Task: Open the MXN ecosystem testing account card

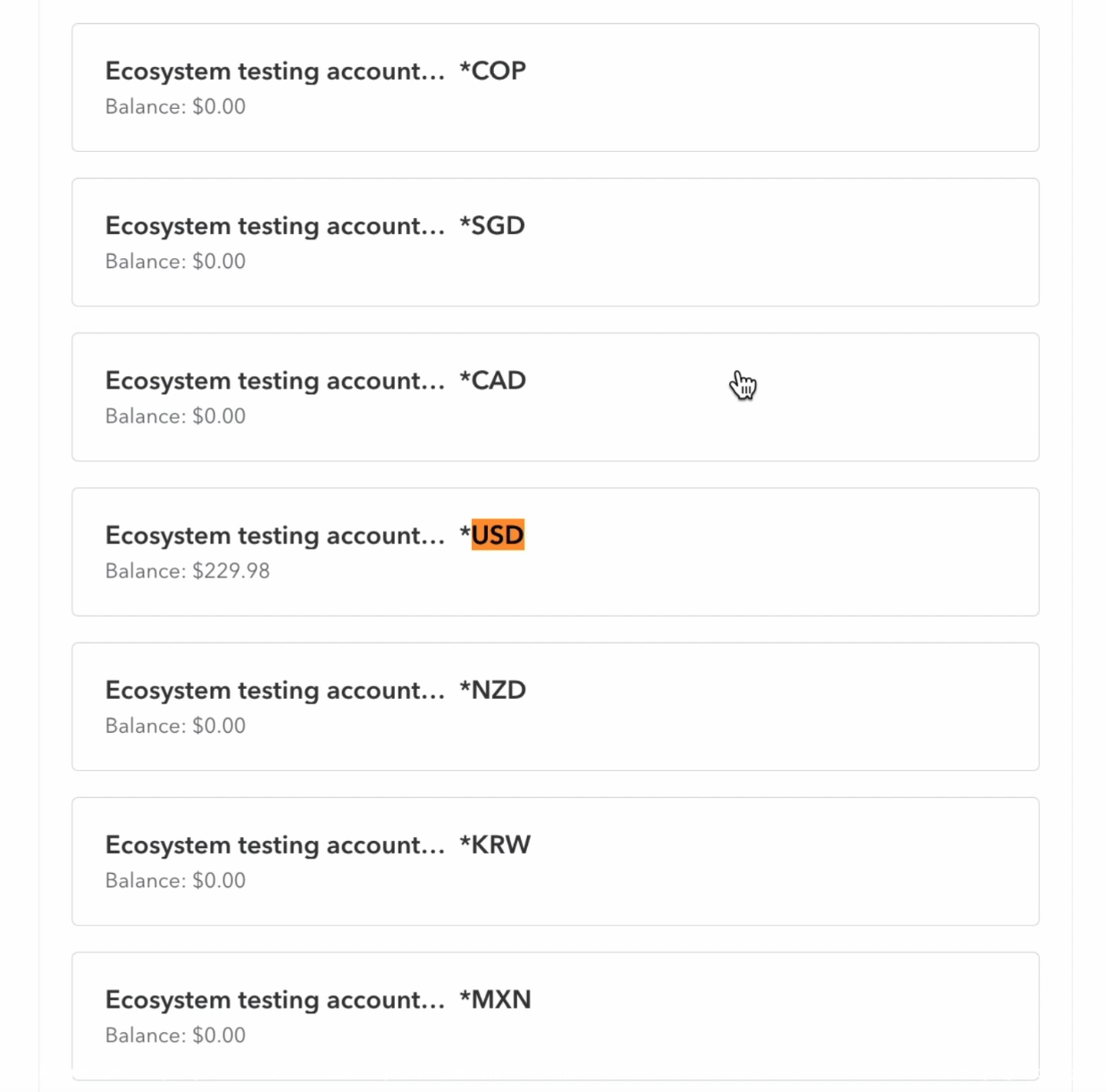Action: point(554,1015)
